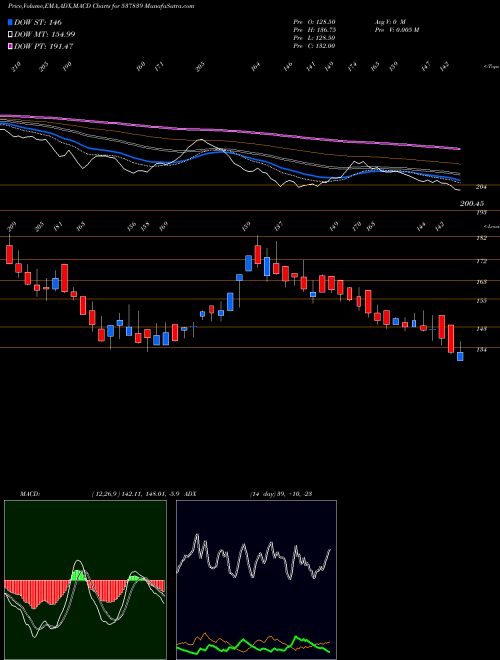Click the 174 tops value
The image size is (500, 660).
(x=352, y=67)
